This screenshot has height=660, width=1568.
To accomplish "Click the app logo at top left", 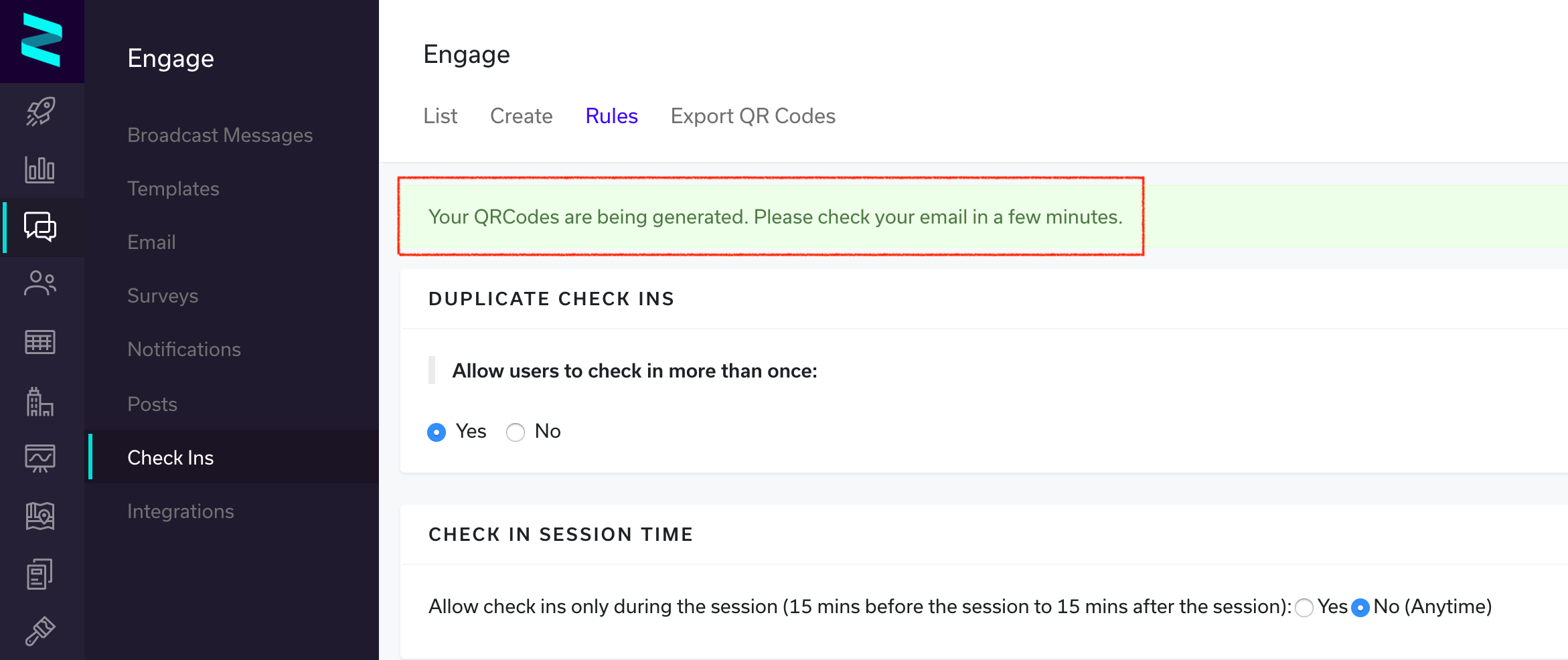I will pyautogui.click(x=42, y=40).
